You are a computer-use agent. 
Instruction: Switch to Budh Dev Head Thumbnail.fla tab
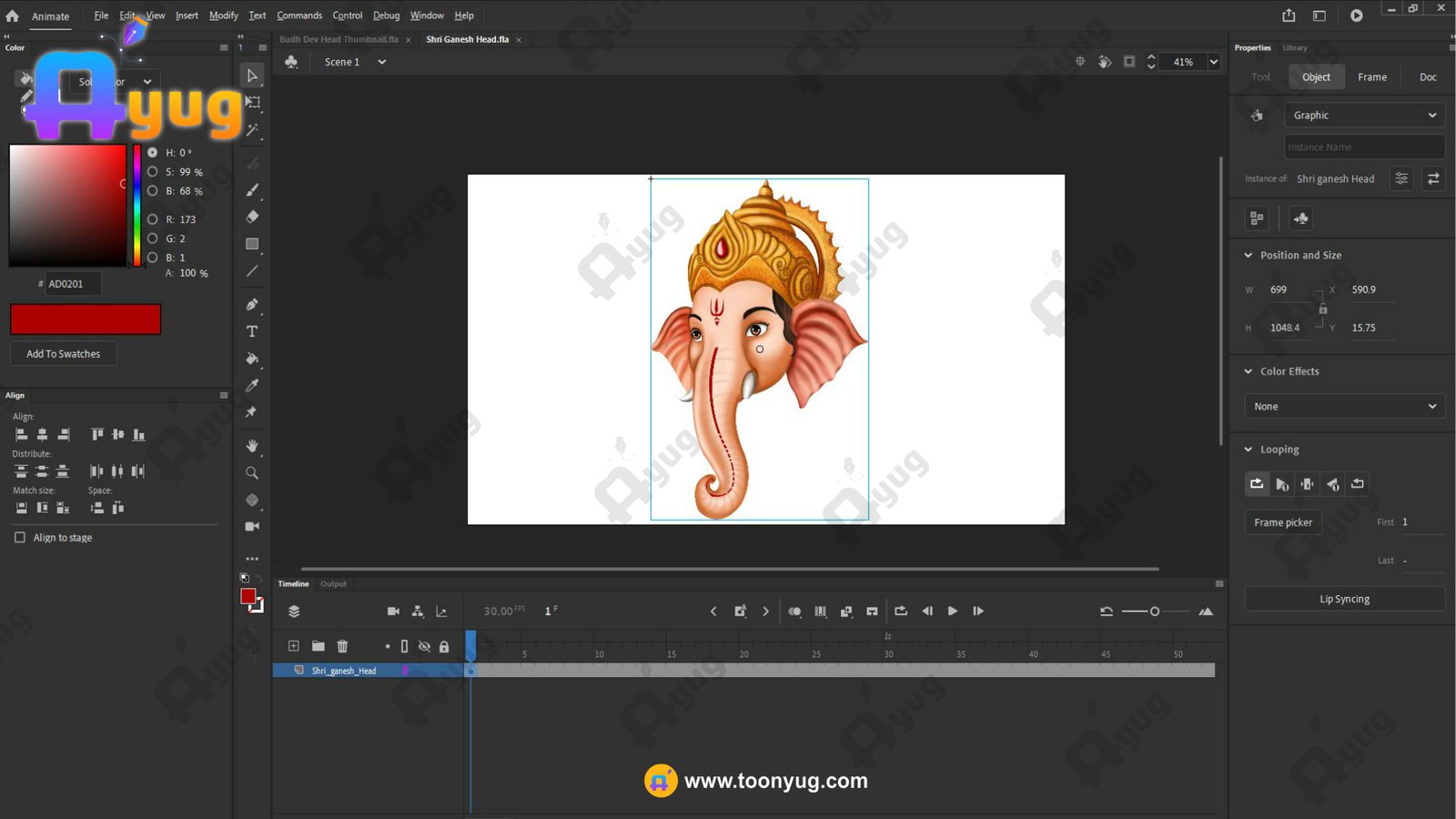point(339,39)
